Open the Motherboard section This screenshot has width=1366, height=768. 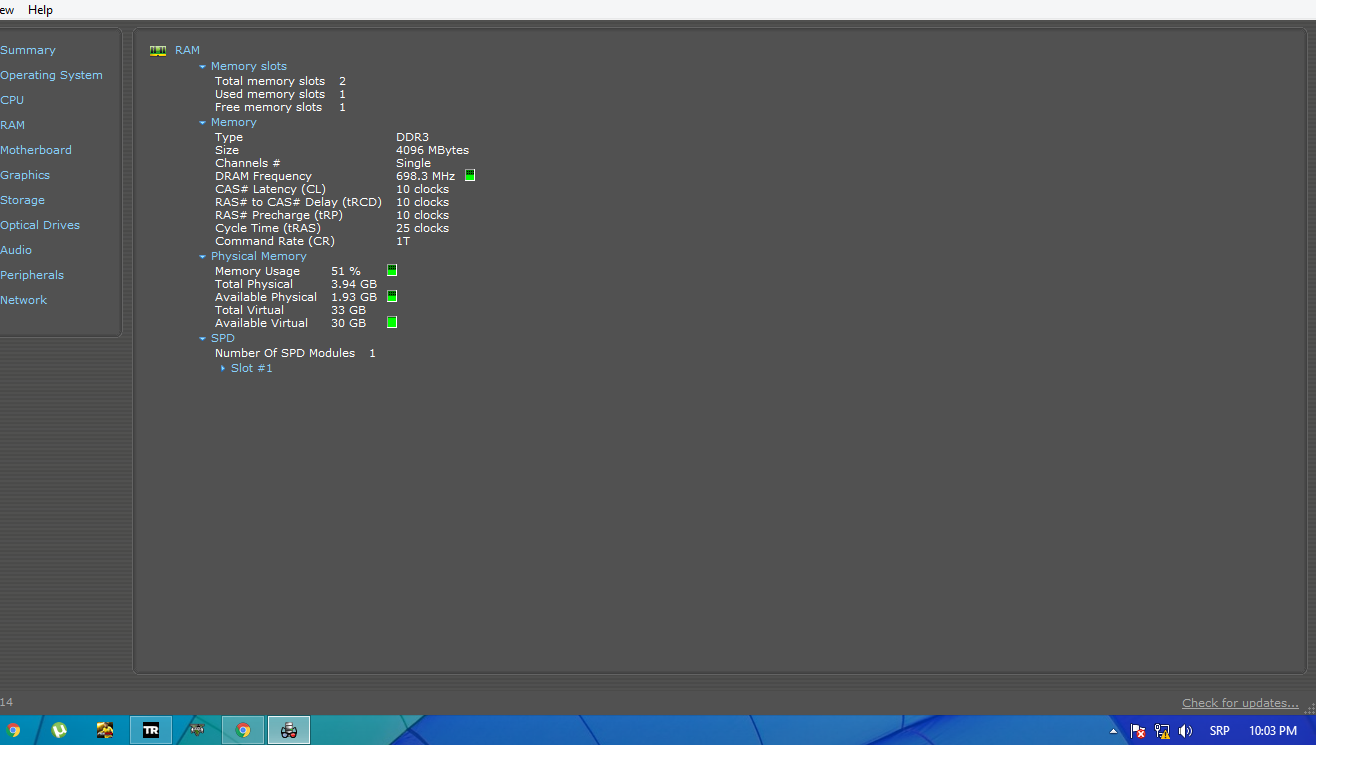pos(36,150)
